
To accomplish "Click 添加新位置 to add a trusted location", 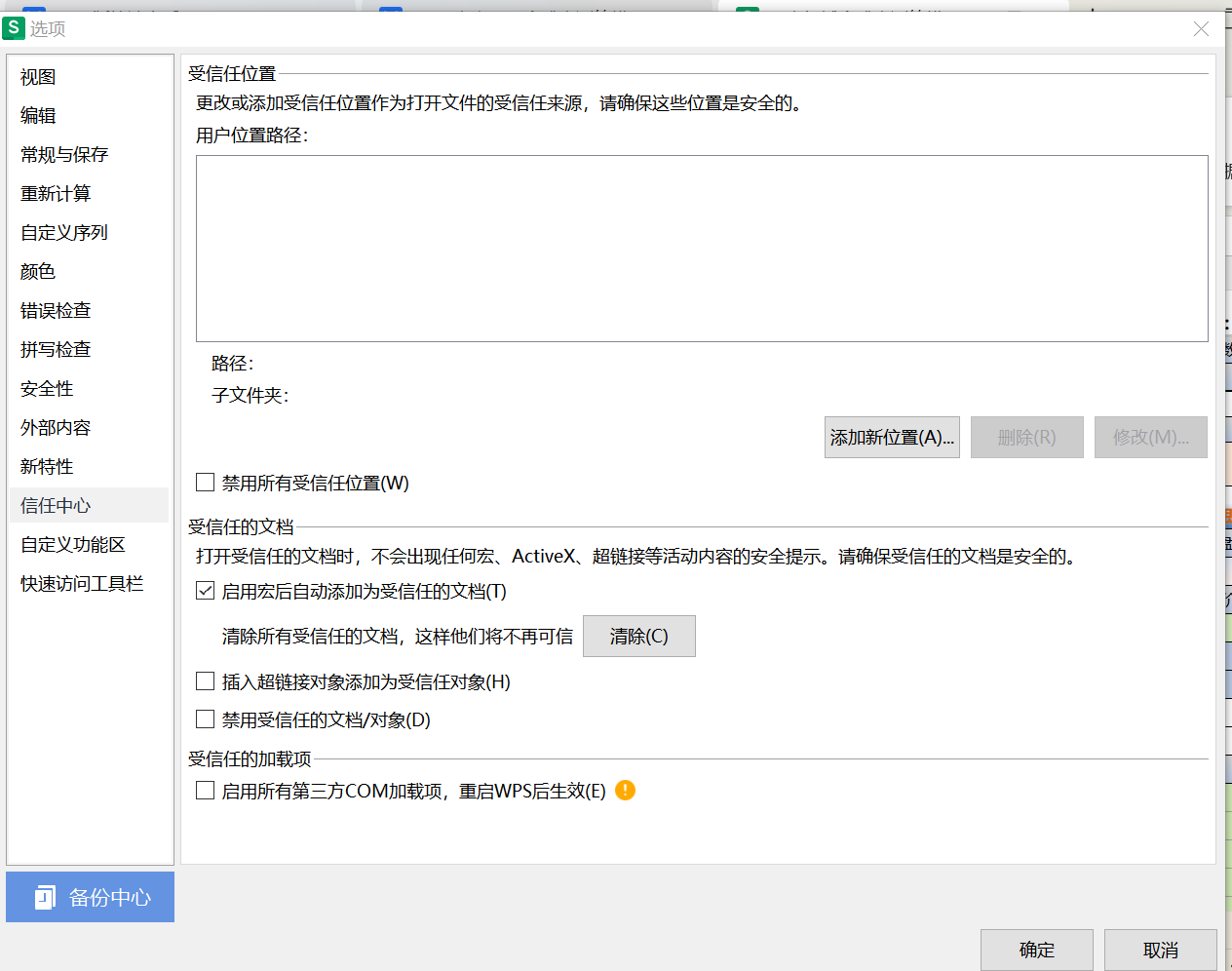I will click(891, 437).
